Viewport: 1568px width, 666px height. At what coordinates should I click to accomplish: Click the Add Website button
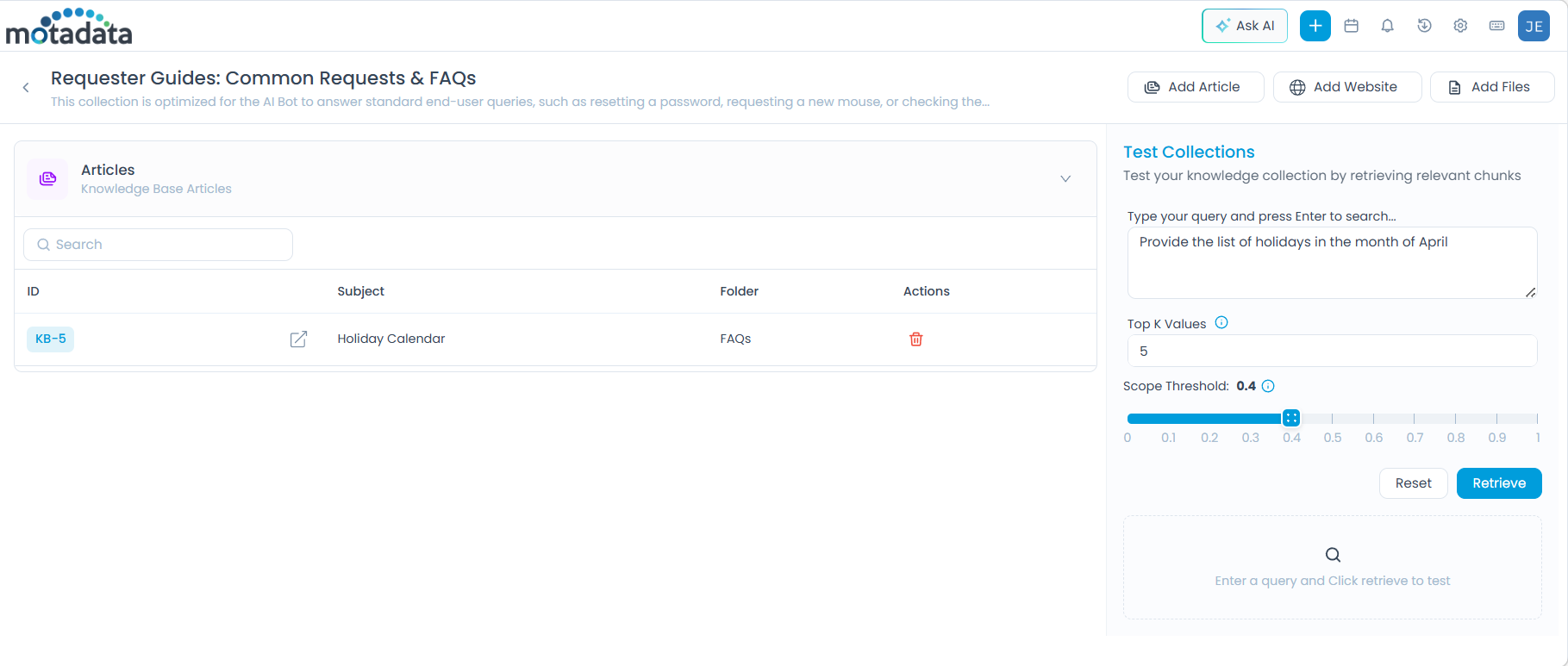[x=1346, y=87]
